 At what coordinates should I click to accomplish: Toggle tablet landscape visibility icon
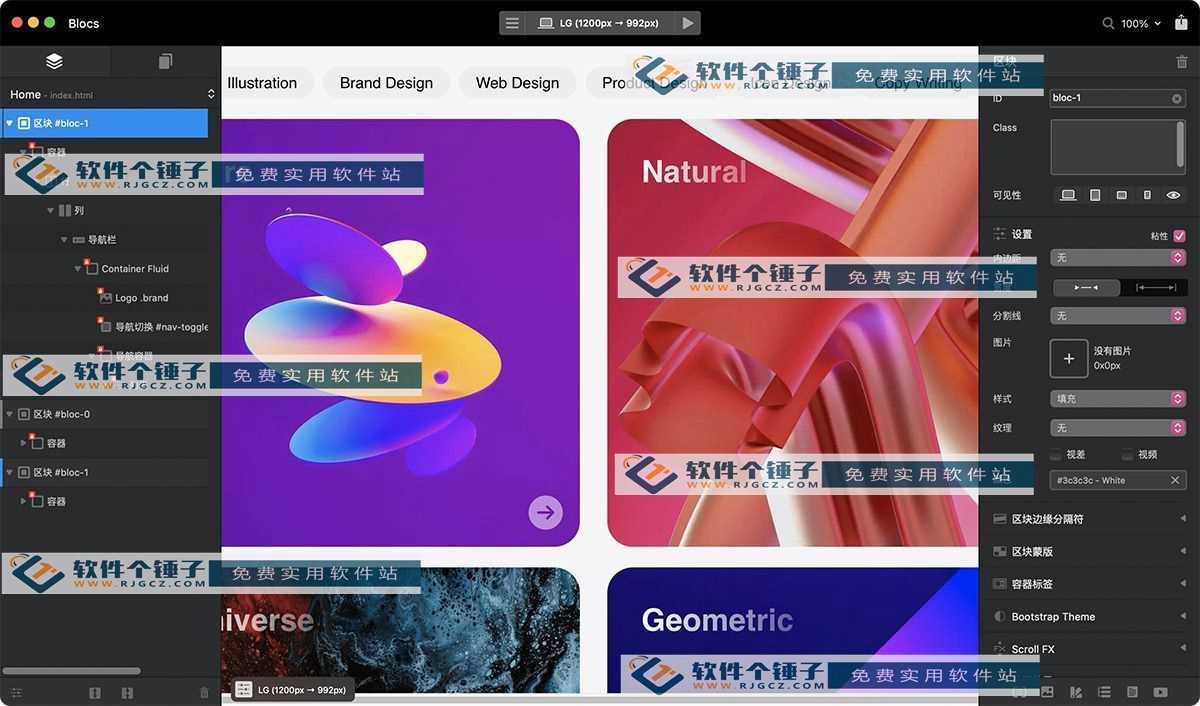coord(1121,195)
